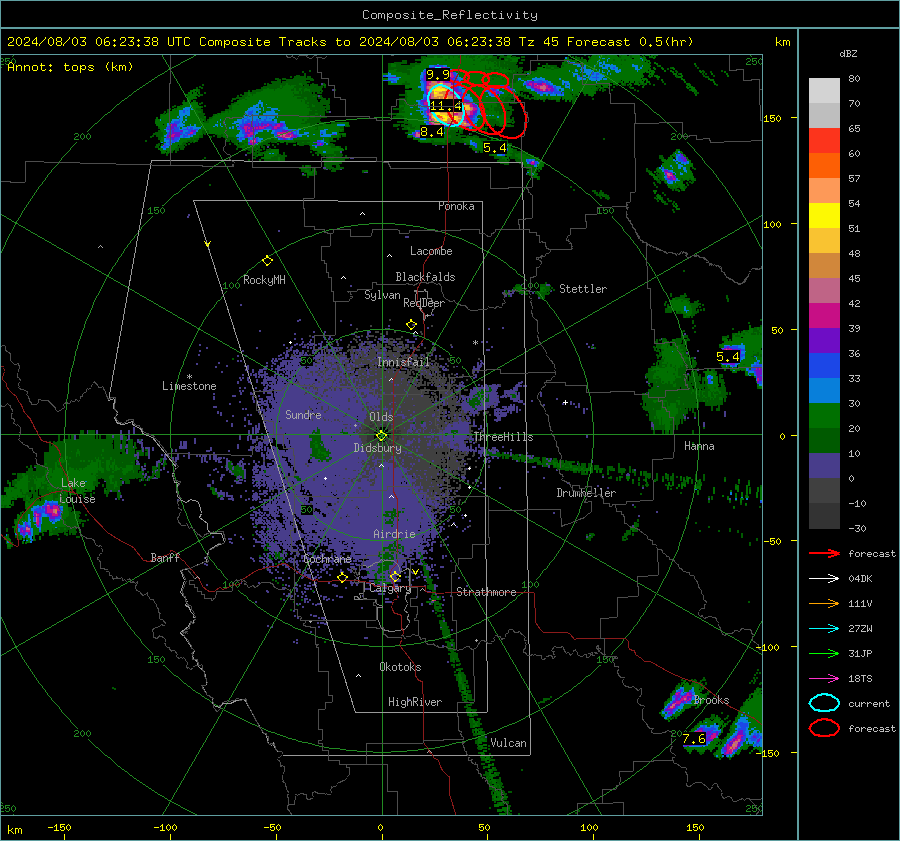Click the storm top label 9.9

[438, 75]
